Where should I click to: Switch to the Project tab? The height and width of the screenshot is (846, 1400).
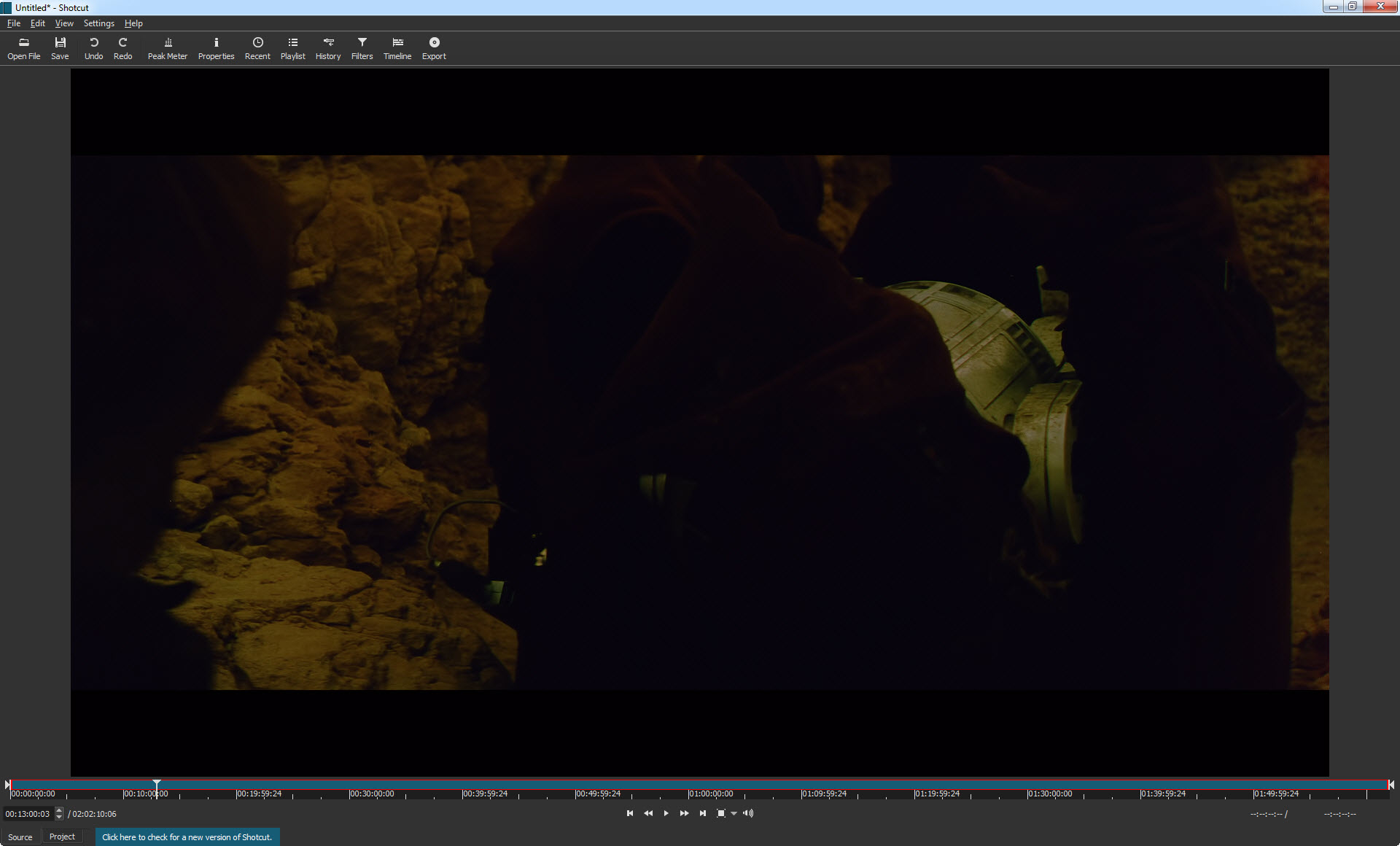point(62,837)
